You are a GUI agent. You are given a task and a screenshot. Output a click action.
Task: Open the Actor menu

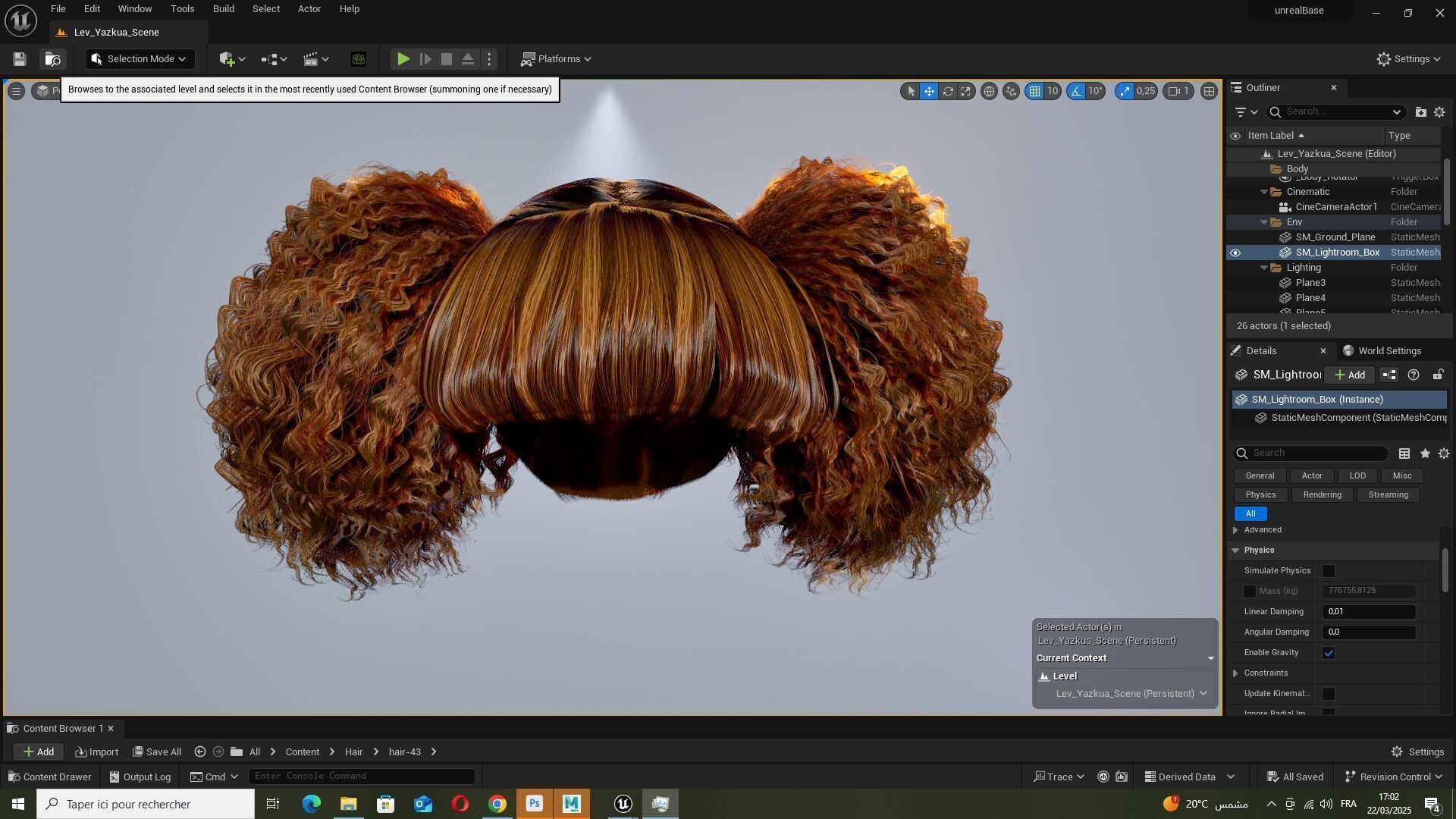click(x=309, y=9)
